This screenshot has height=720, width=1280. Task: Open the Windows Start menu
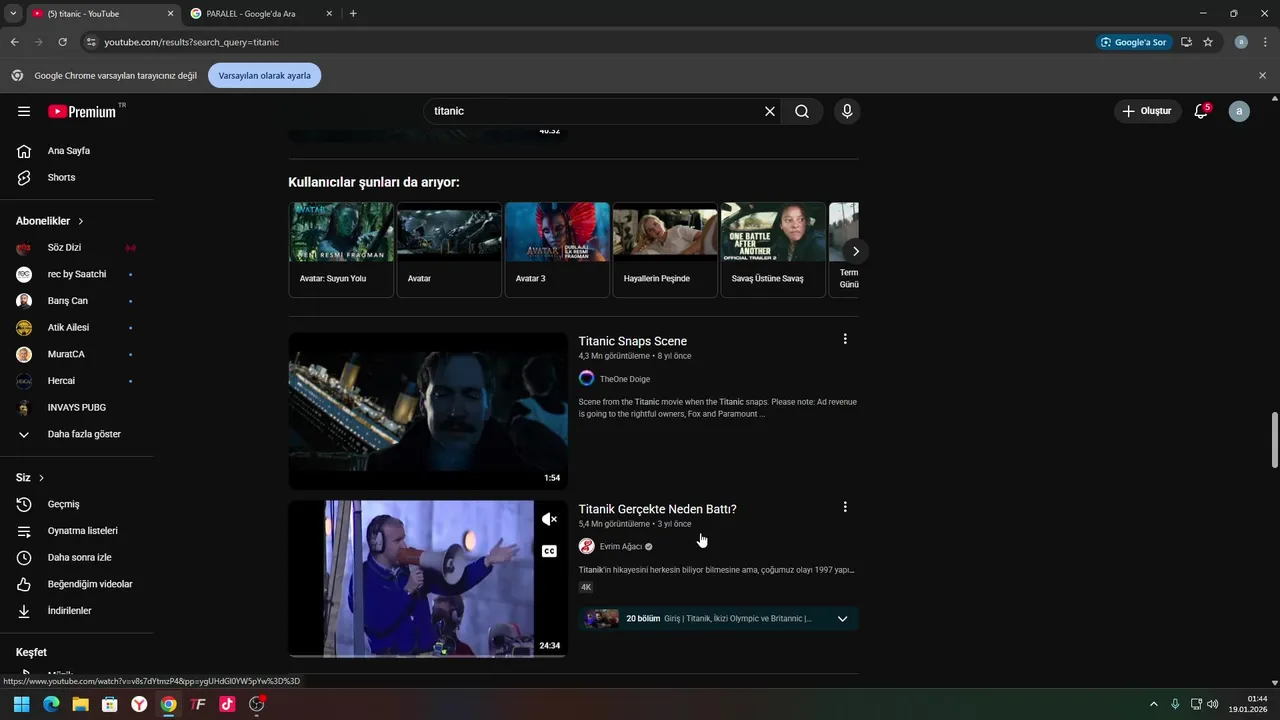[x=21, y=704]
